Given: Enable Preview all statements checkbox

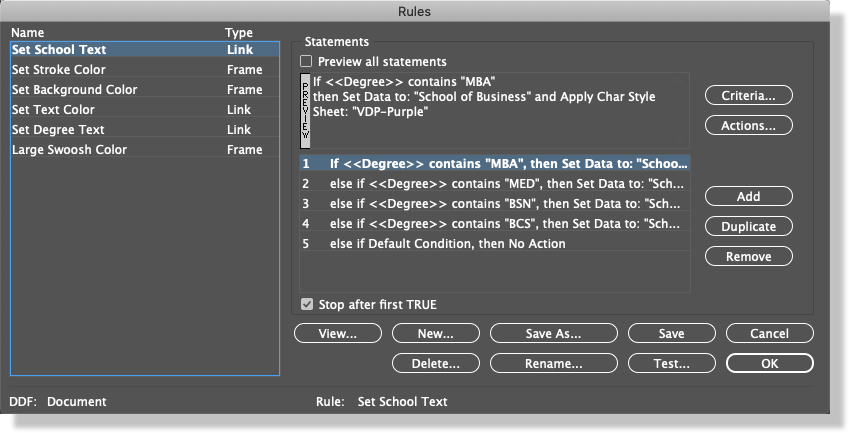Looking at the screenshot, I should [307, 62].
